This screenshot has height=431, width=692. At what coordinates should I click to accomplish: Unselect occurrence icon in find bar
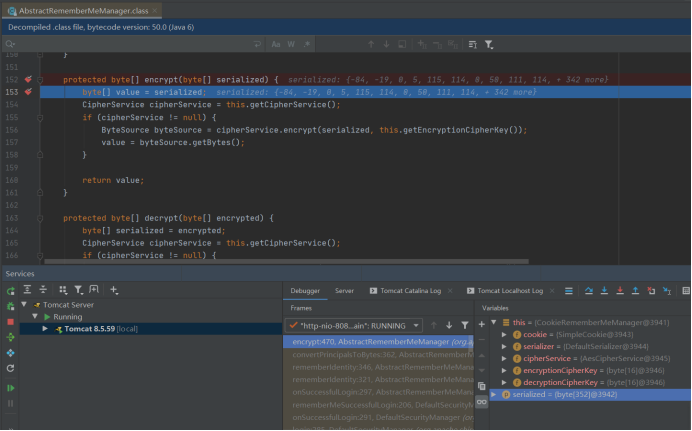click(437, 44)
